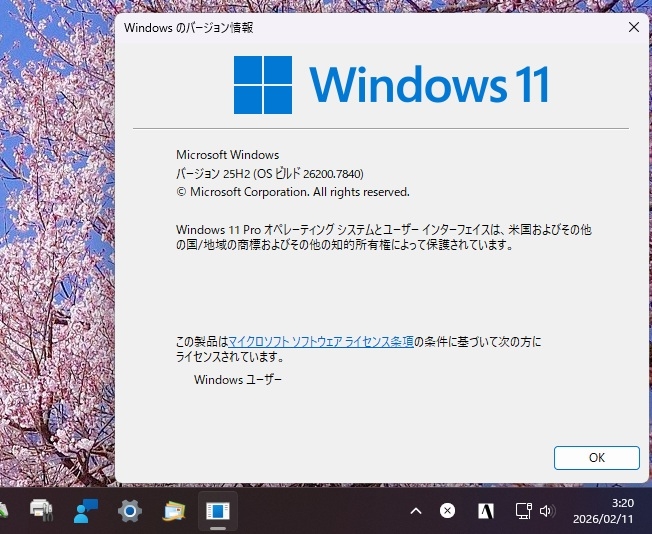Viewport: 652px width, 534px height.
Task: Click the Windows ユーザー licensee name
Action: click(237, 379)
